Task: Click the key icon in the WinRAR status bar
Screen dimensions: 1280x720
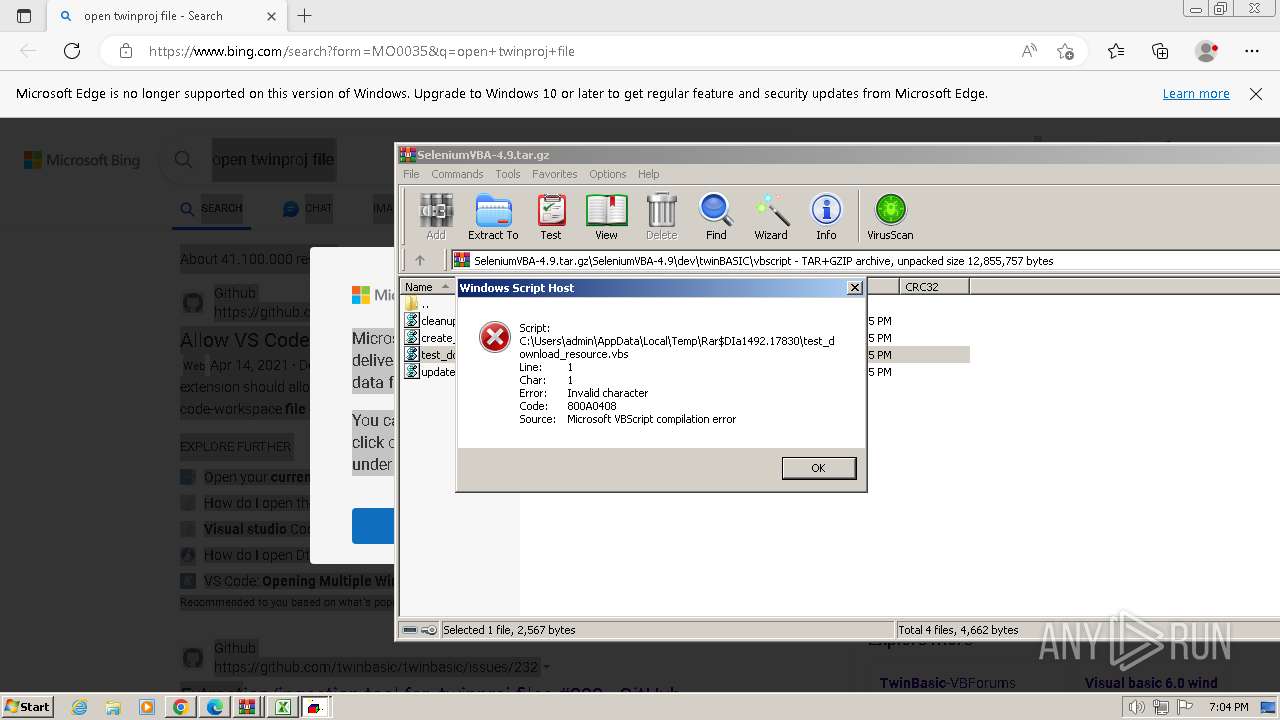Action: click(429, 630)
